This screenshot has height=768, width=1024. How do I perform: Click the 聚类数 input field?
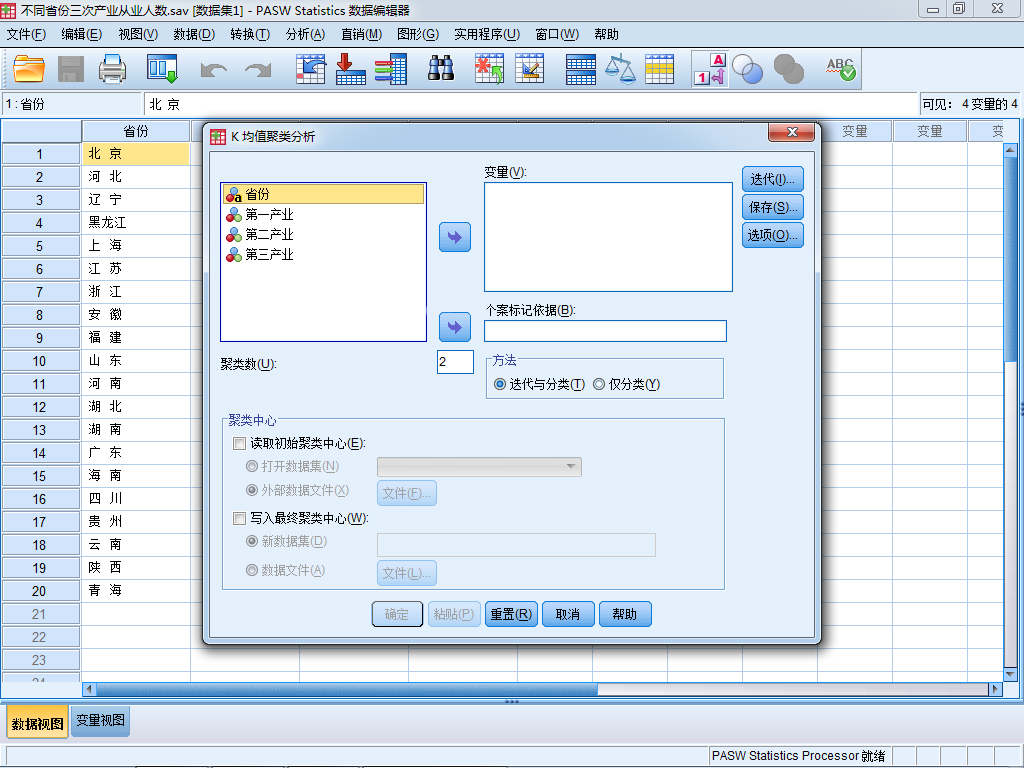(x=455, y=362)
